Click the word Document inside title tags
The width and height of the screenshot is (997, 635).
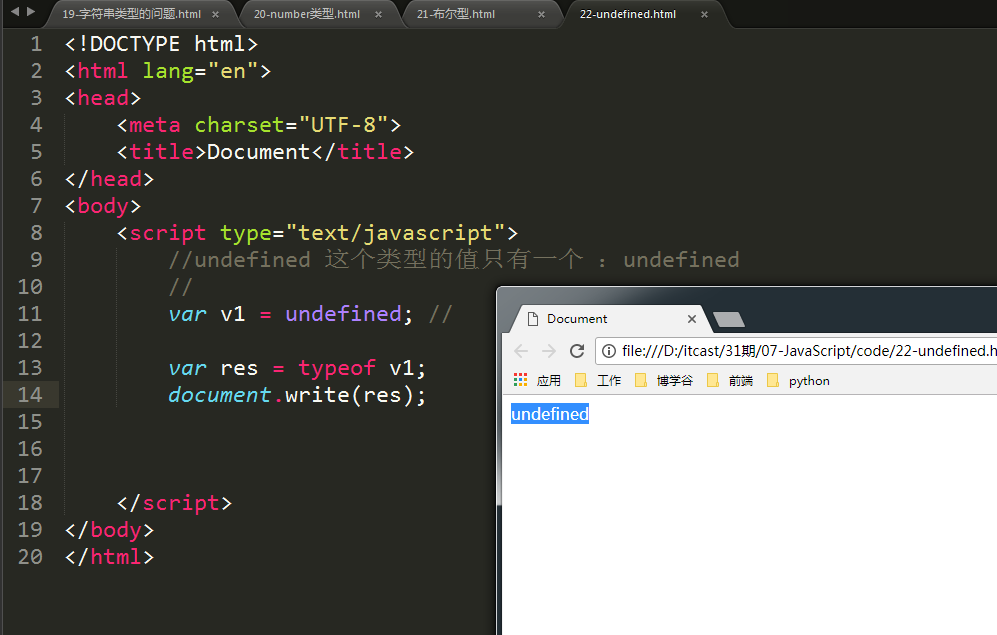(x=259, y=152)
